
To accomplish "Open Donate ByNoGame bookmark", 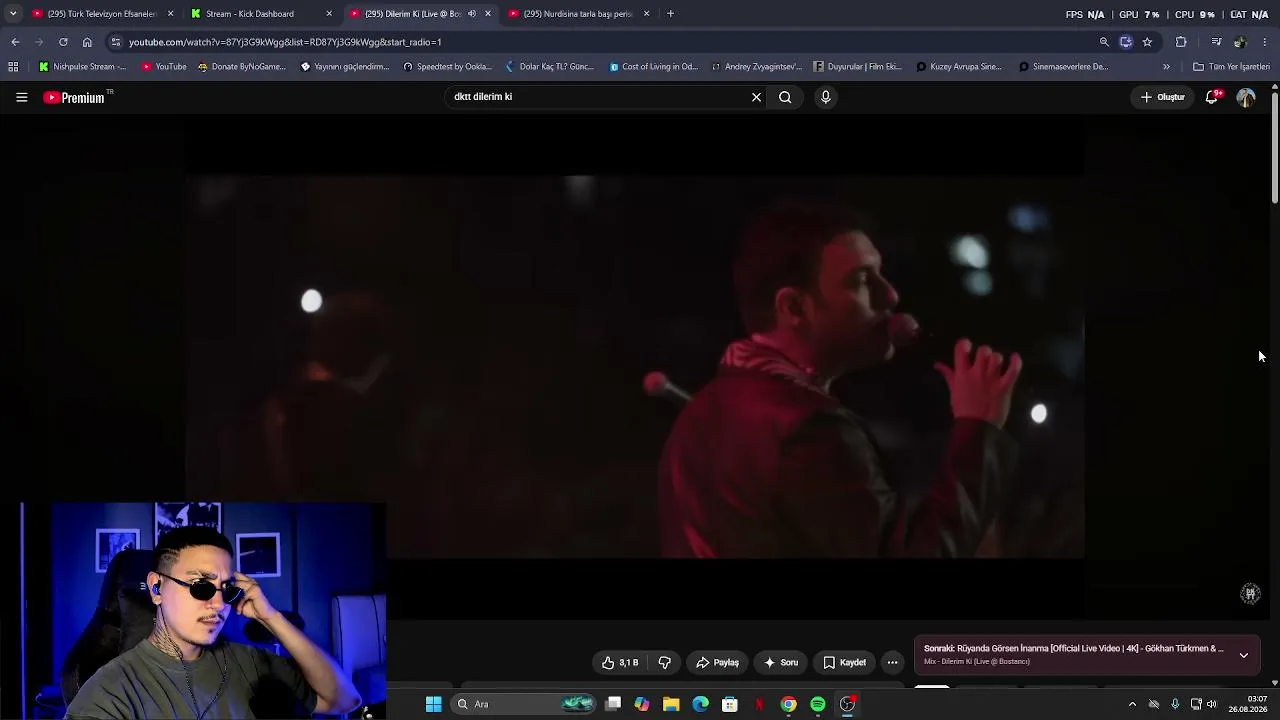I will pos(242,67).
